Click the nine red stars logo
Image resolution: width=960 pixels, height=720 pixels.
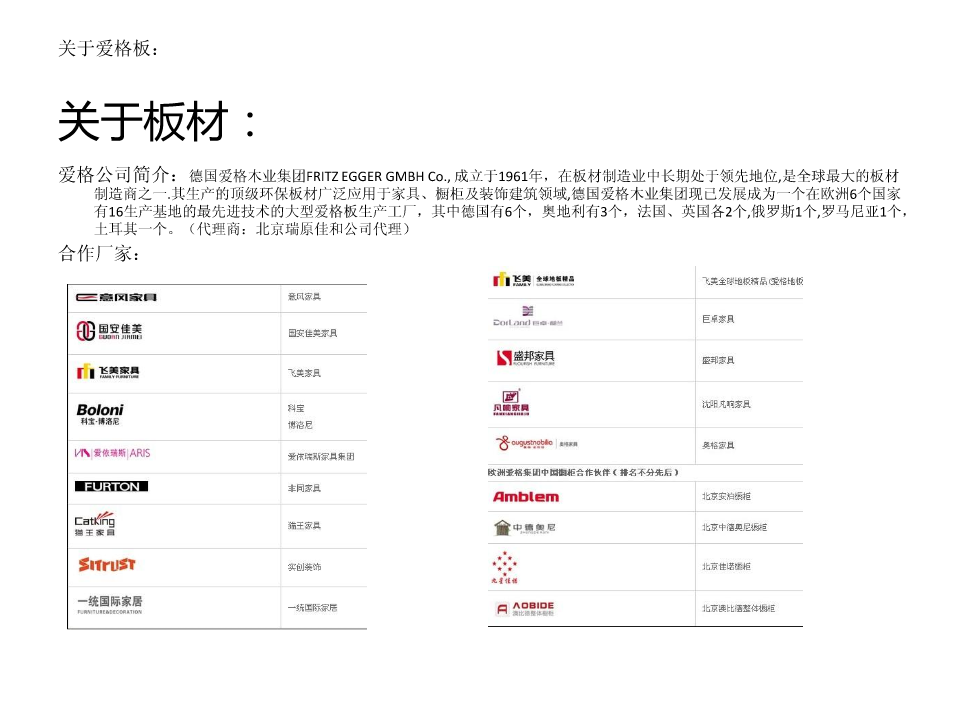[504, 567]
